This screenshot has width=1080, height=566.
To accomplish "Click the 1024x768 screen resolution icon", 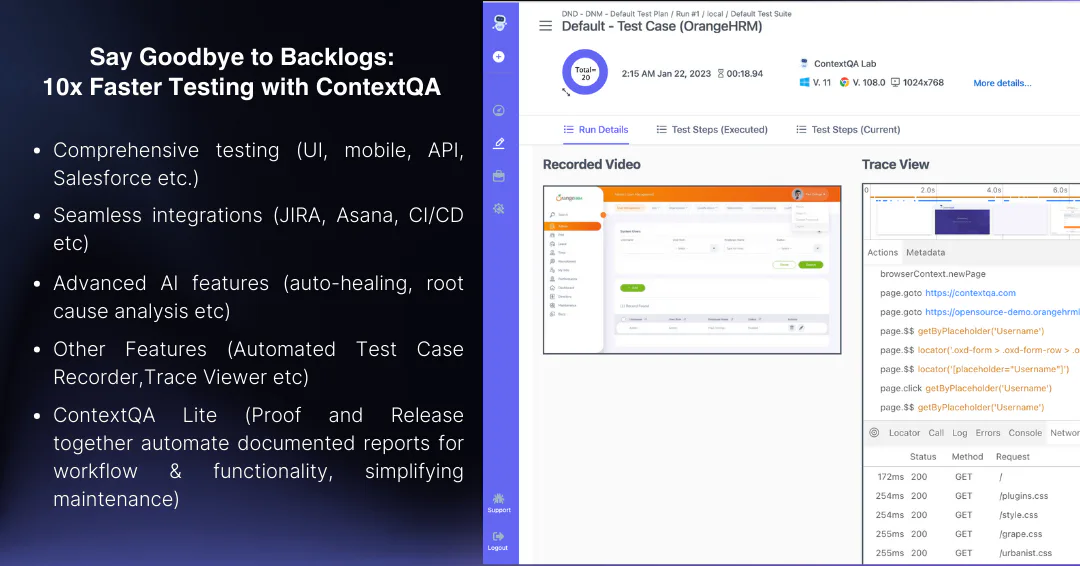I will 895,82.
